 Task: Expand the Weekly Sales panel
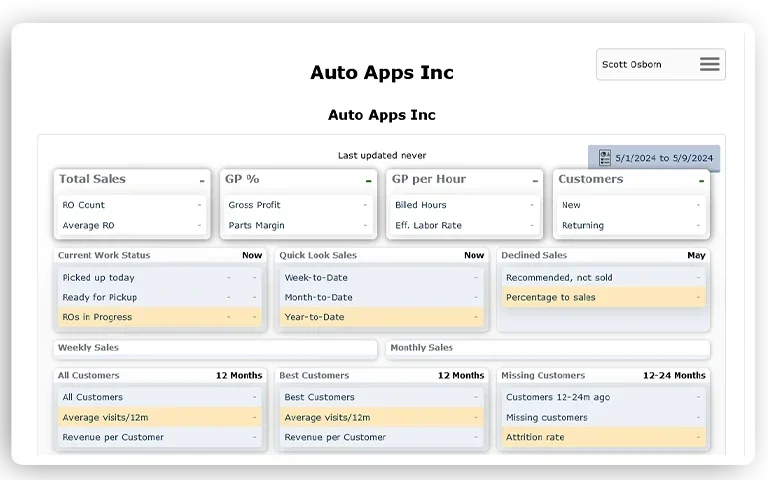point(216,348)
